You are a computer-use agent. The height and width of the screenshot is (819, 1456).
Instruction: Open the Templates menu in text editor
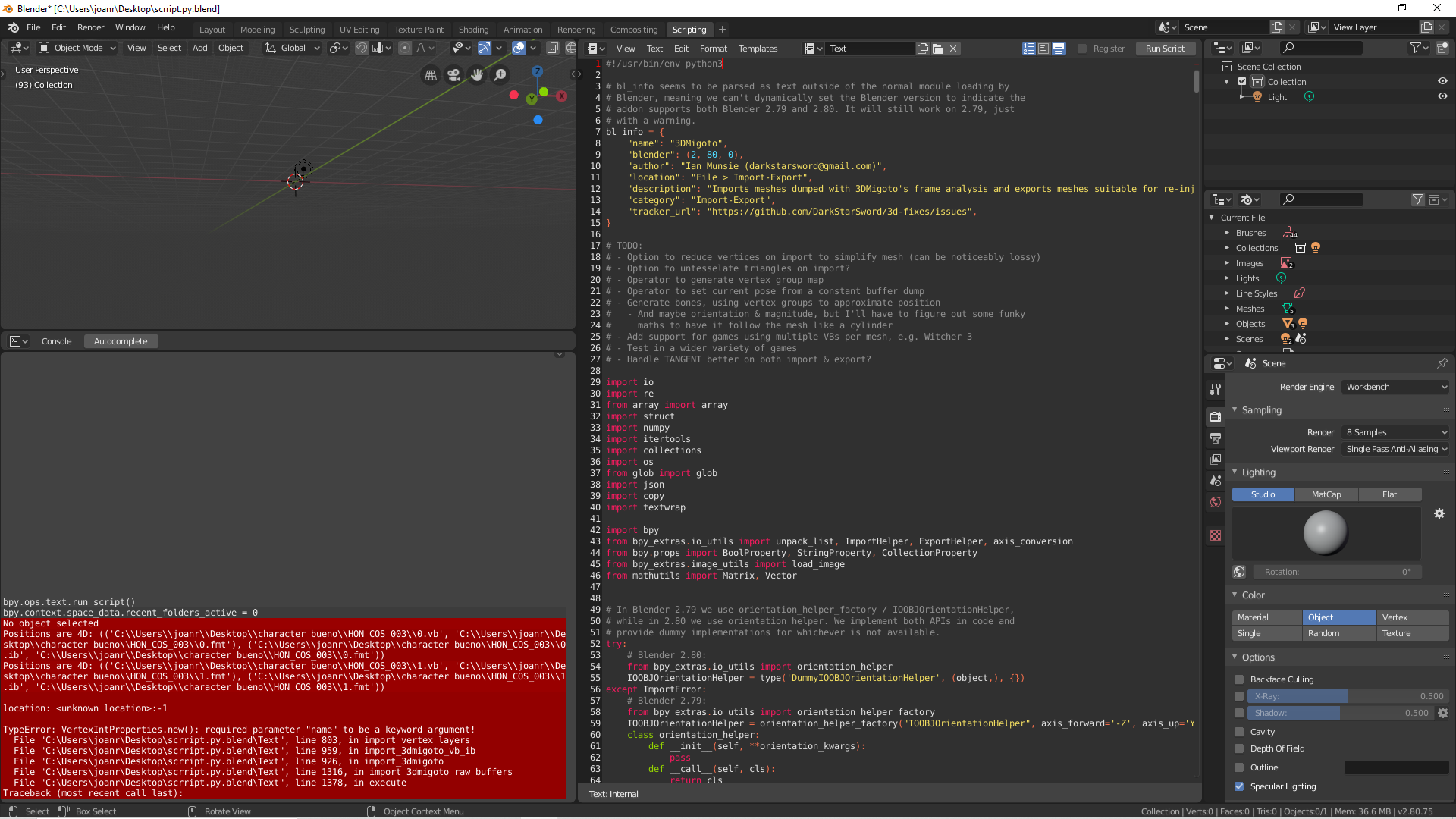(x=758, y=49)
